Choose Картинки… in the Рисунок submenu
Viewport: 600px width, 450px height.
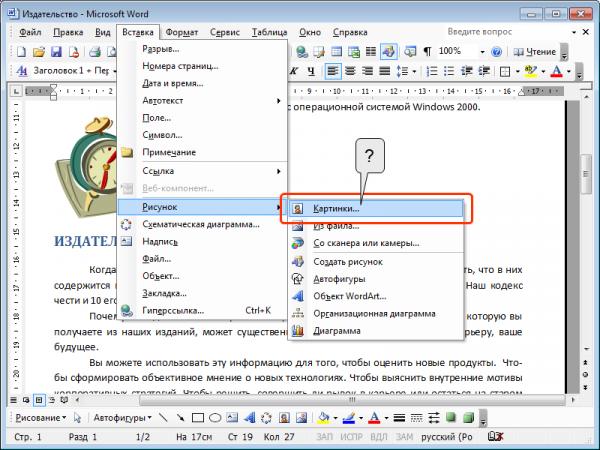point(376,209)
